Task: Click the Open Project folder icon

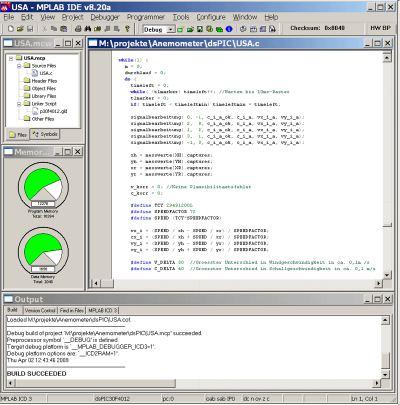Action: [x=190, y=29]
